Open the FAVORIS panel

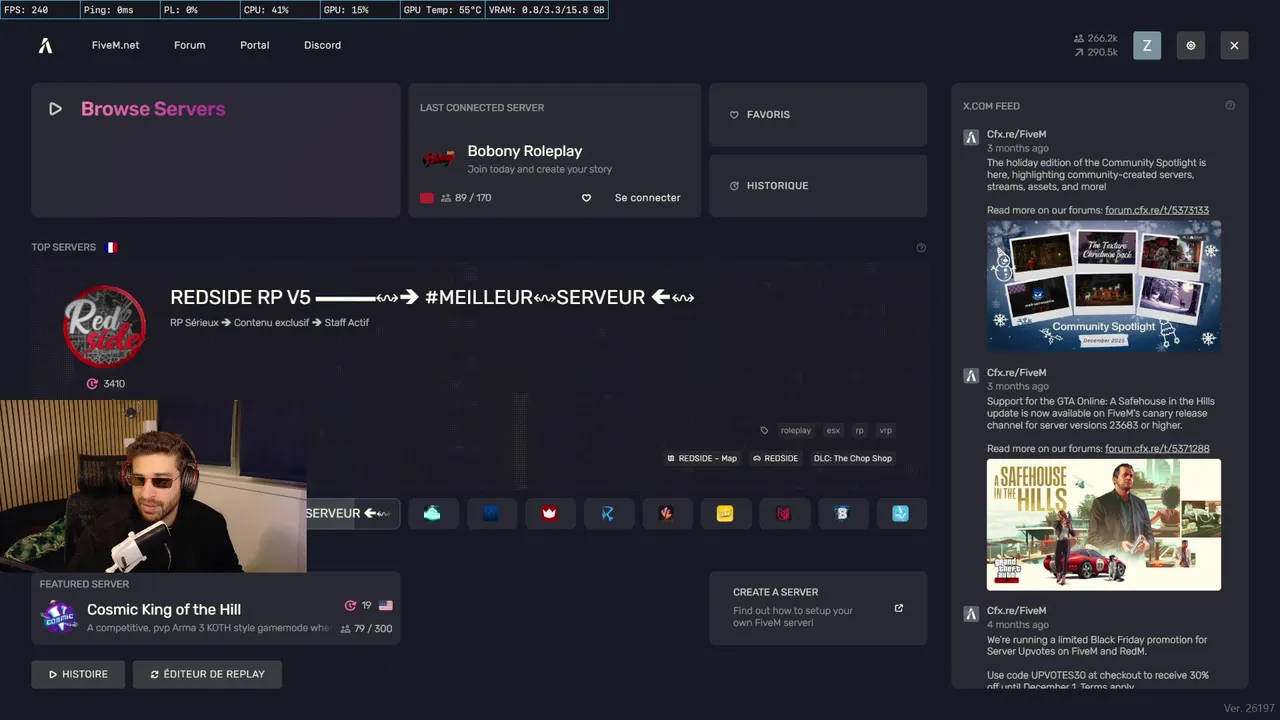818,115
